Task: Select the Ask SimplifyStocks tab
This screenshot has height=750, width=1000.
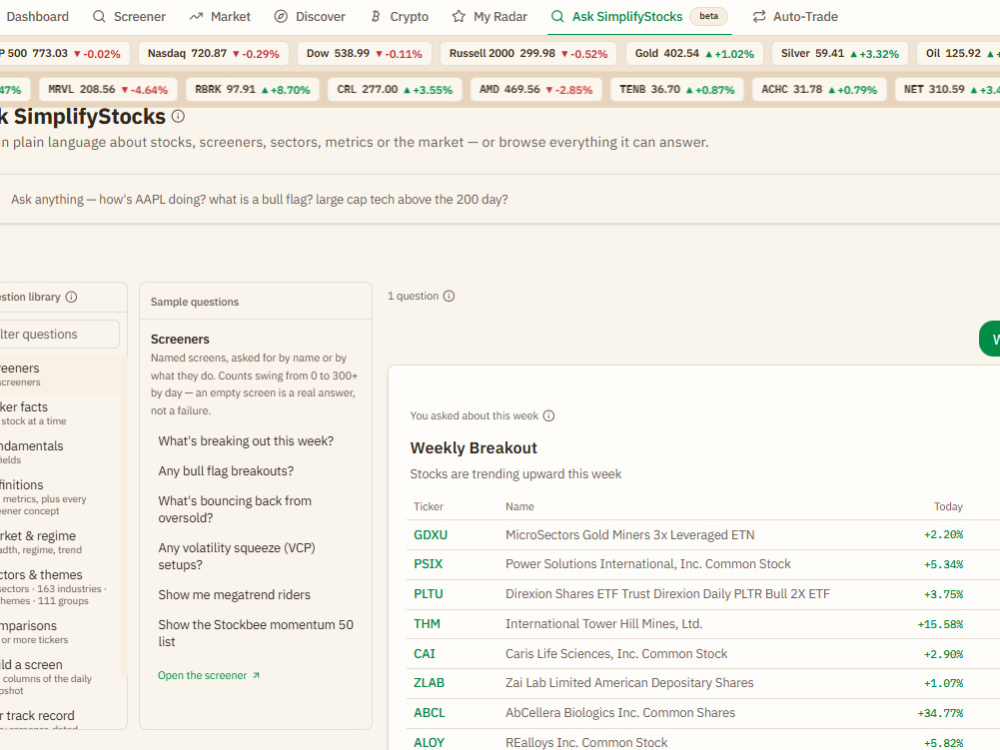Action: click(640, 17)
